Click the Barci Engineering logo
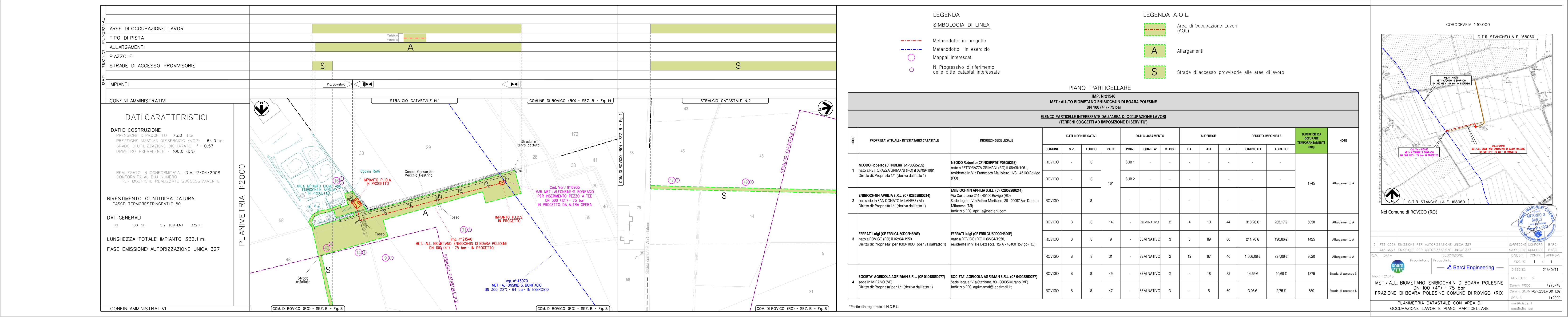1568x317 pixels. 1471,267
